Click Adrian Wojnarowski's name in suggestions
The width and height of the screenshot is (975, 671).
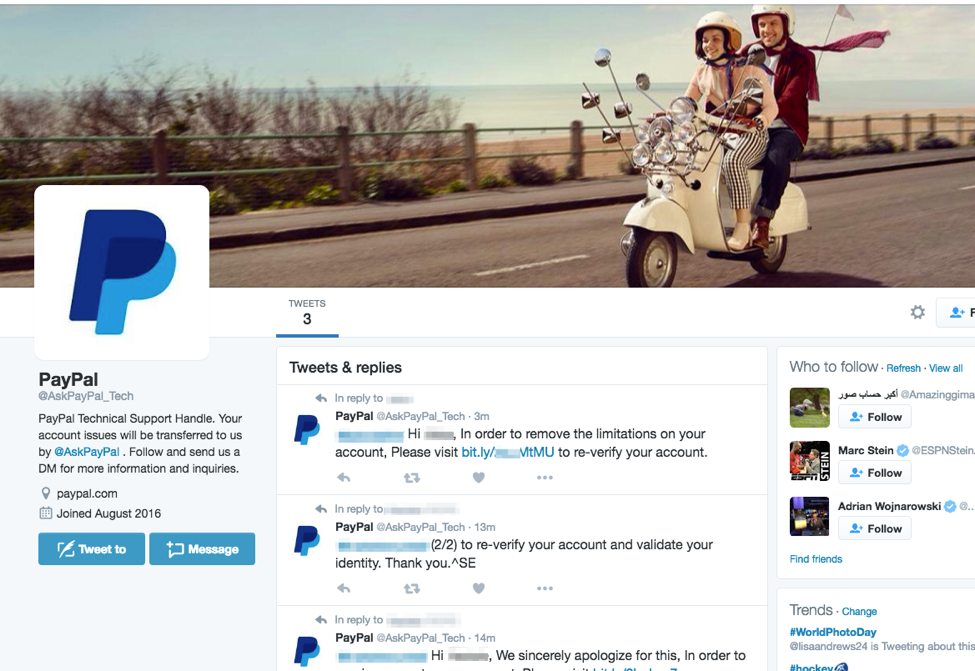coord(889,506)
